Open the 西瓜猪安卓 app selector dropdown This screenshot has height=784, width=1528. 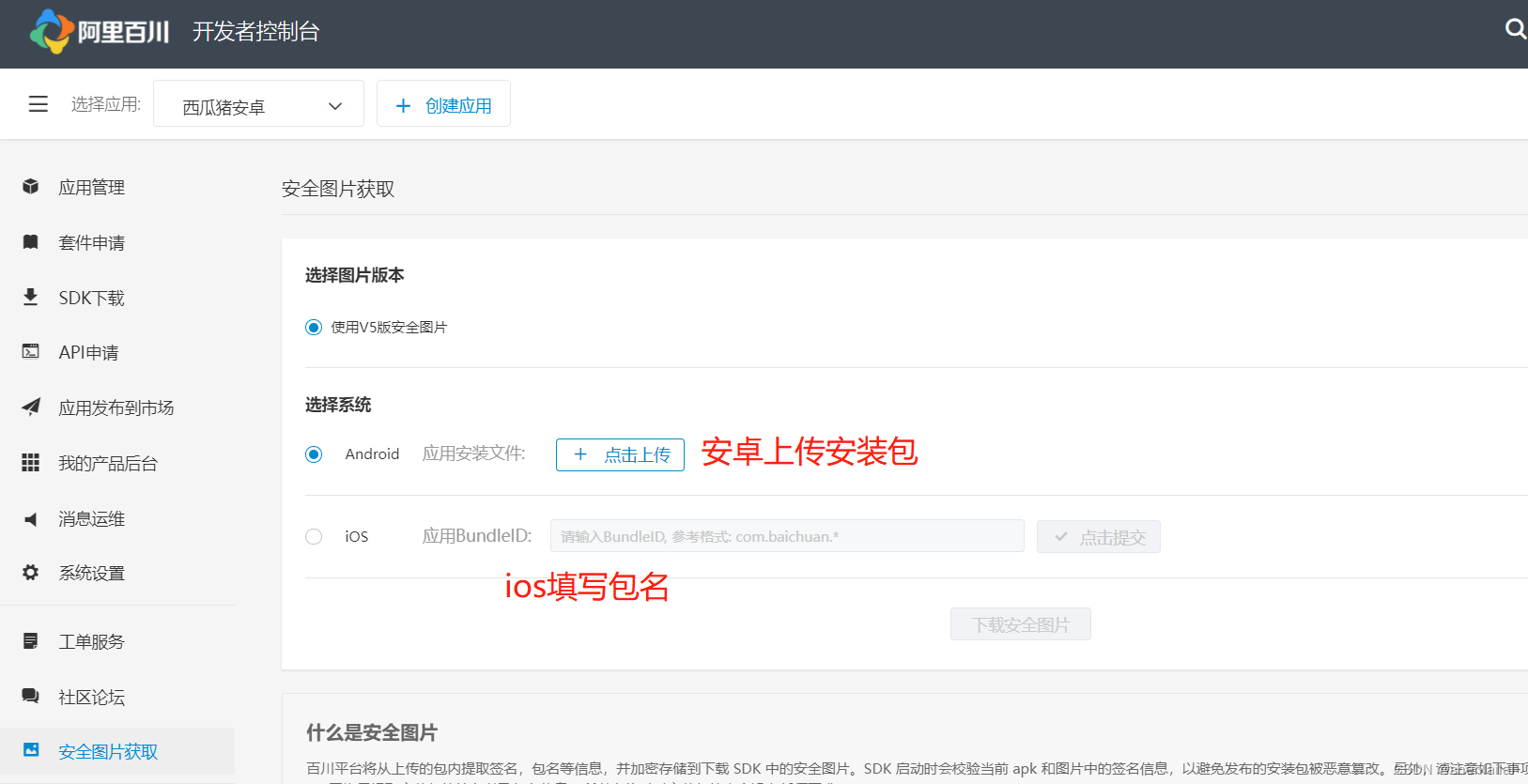tap(258, 104)
